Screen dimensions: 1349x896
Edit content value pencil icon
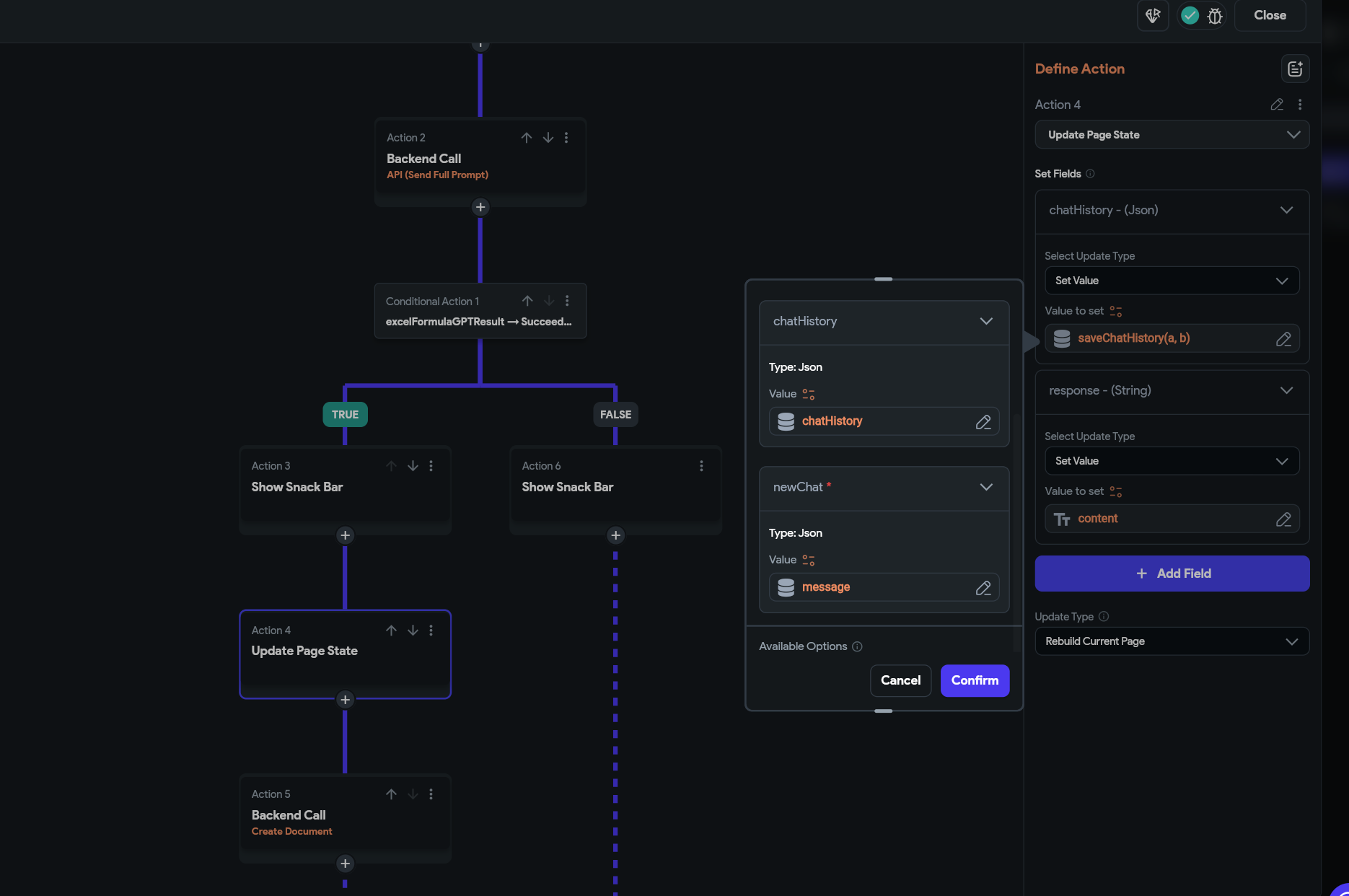point(1283,519)
